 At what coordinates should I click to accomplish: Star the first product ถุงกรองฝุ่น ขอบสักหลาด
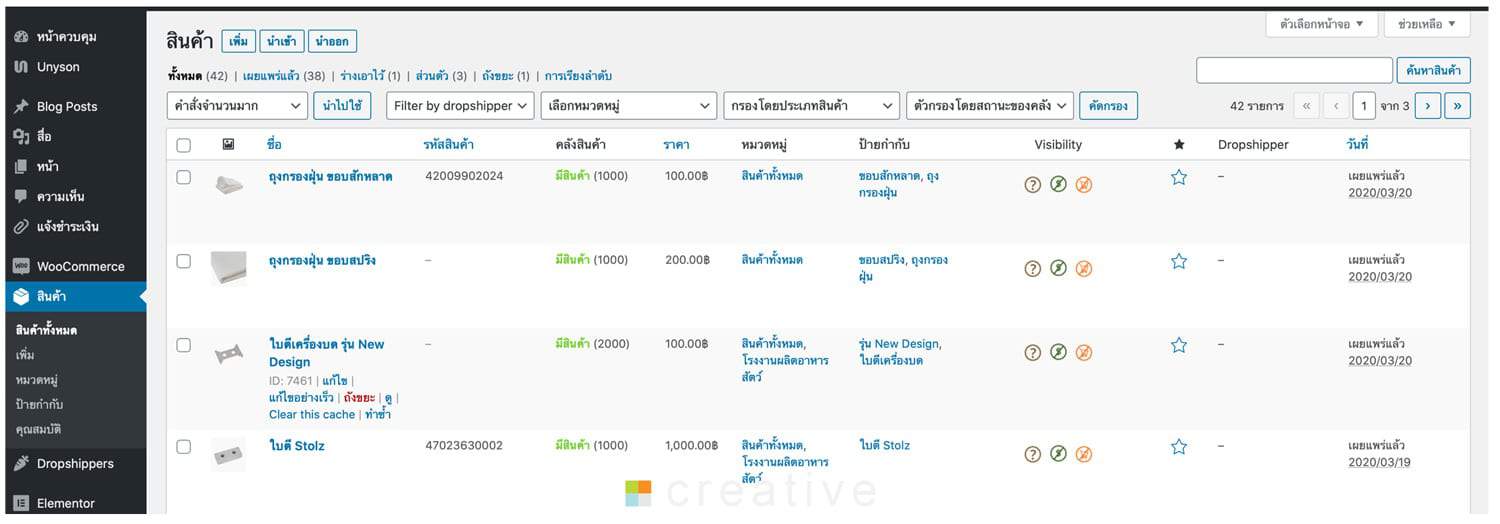tap(1179, 177)
